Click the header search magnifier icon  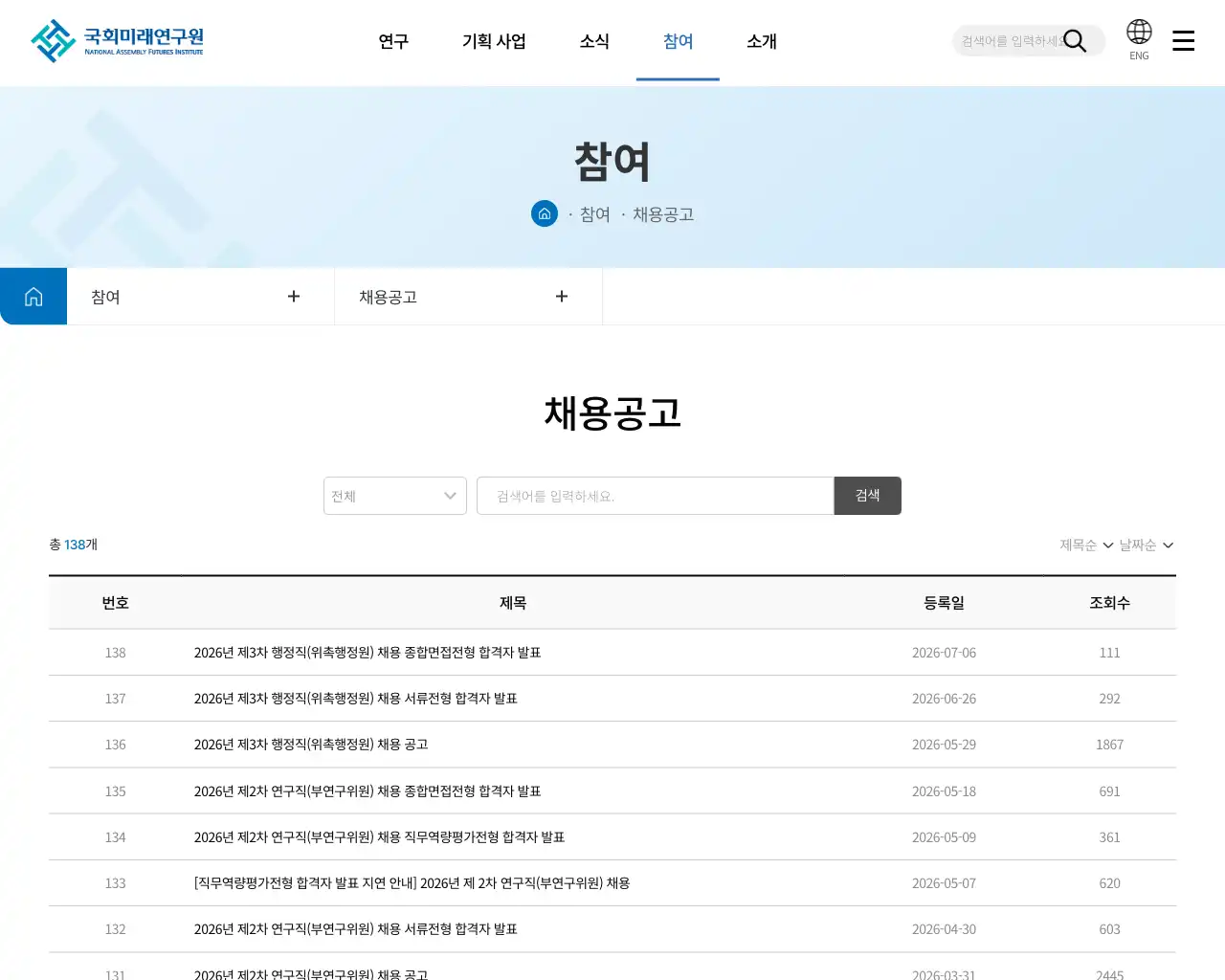coord(1075,41)
